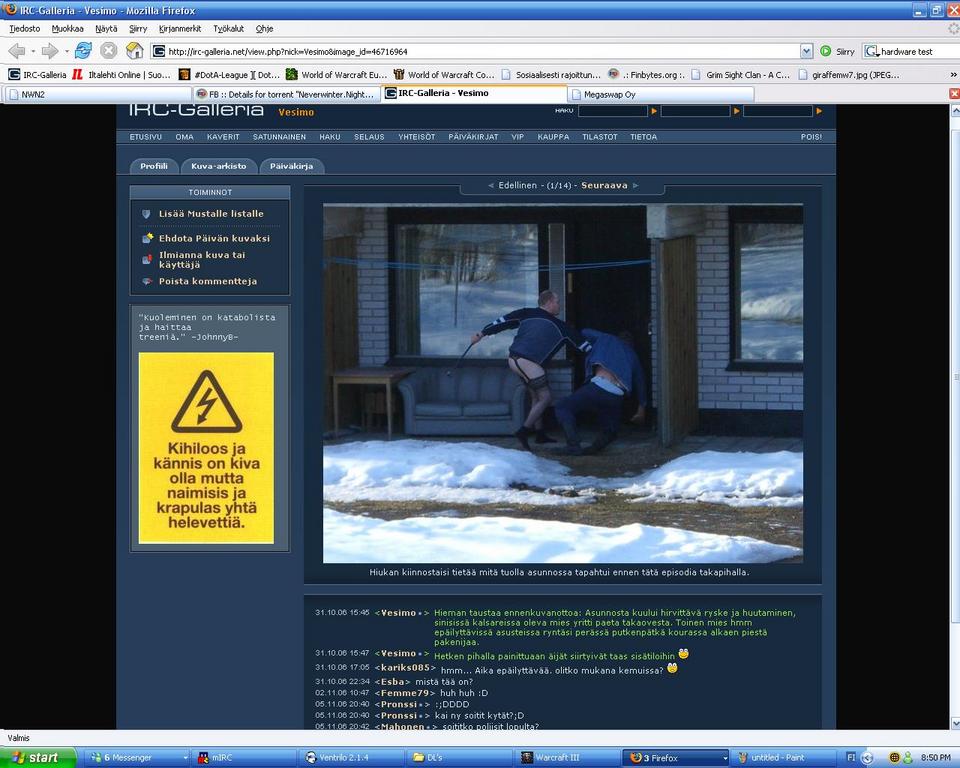Click the first HAKU search field

pyautogui.click(x=613, y=111)
